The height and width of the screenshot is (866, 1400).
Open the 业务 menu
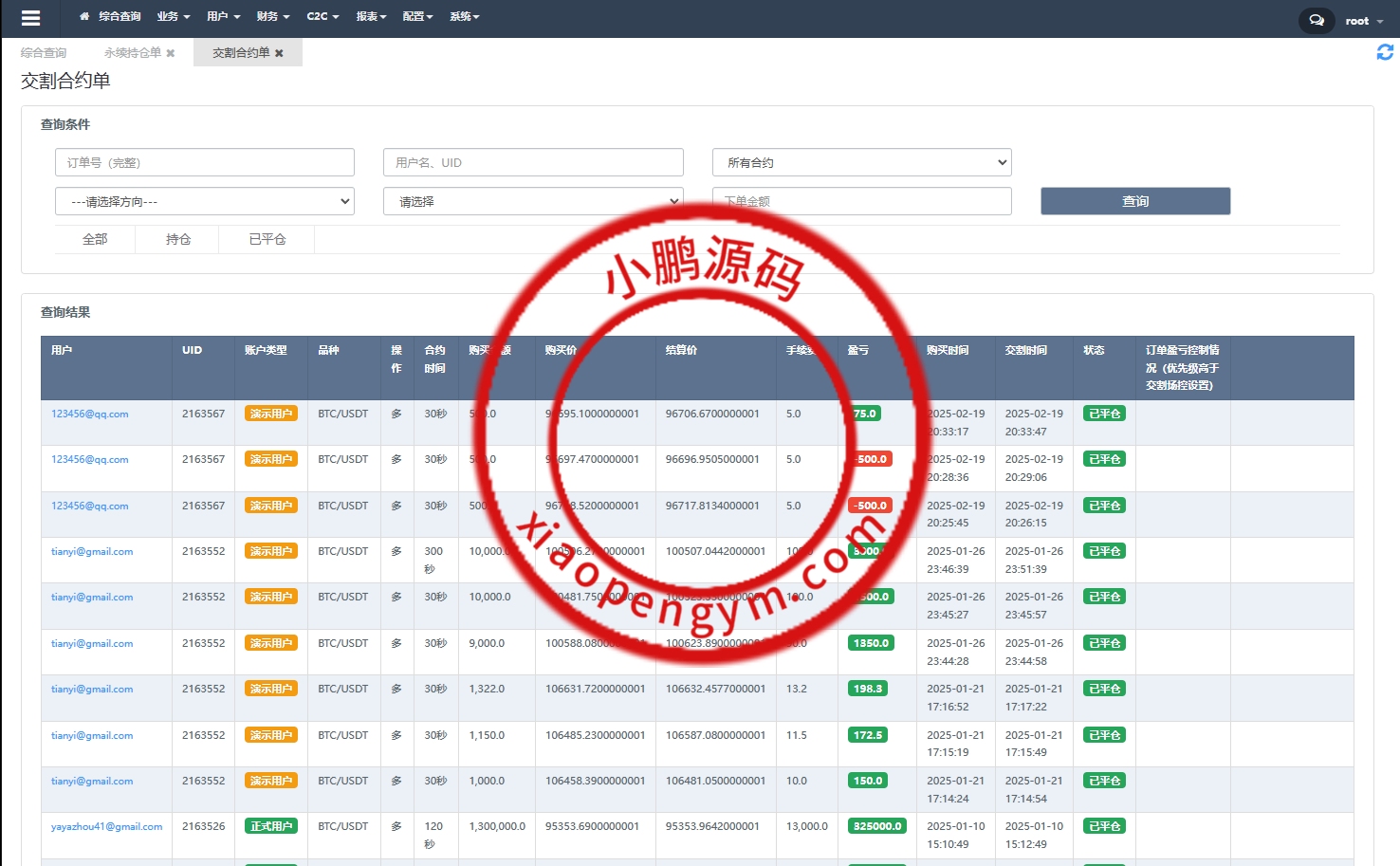[x=174, y=16]
